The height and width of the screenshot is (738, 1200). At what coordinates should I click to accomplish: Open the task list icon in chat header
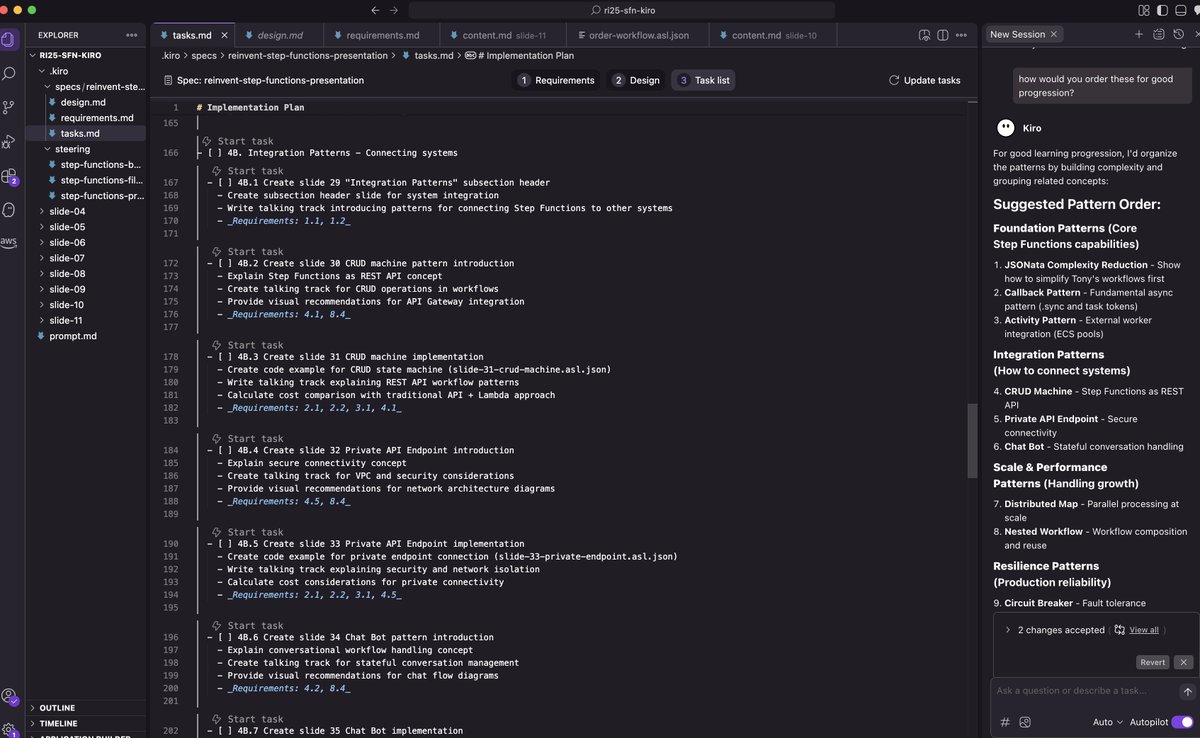pyautogui.click(x=1158, y=34)
